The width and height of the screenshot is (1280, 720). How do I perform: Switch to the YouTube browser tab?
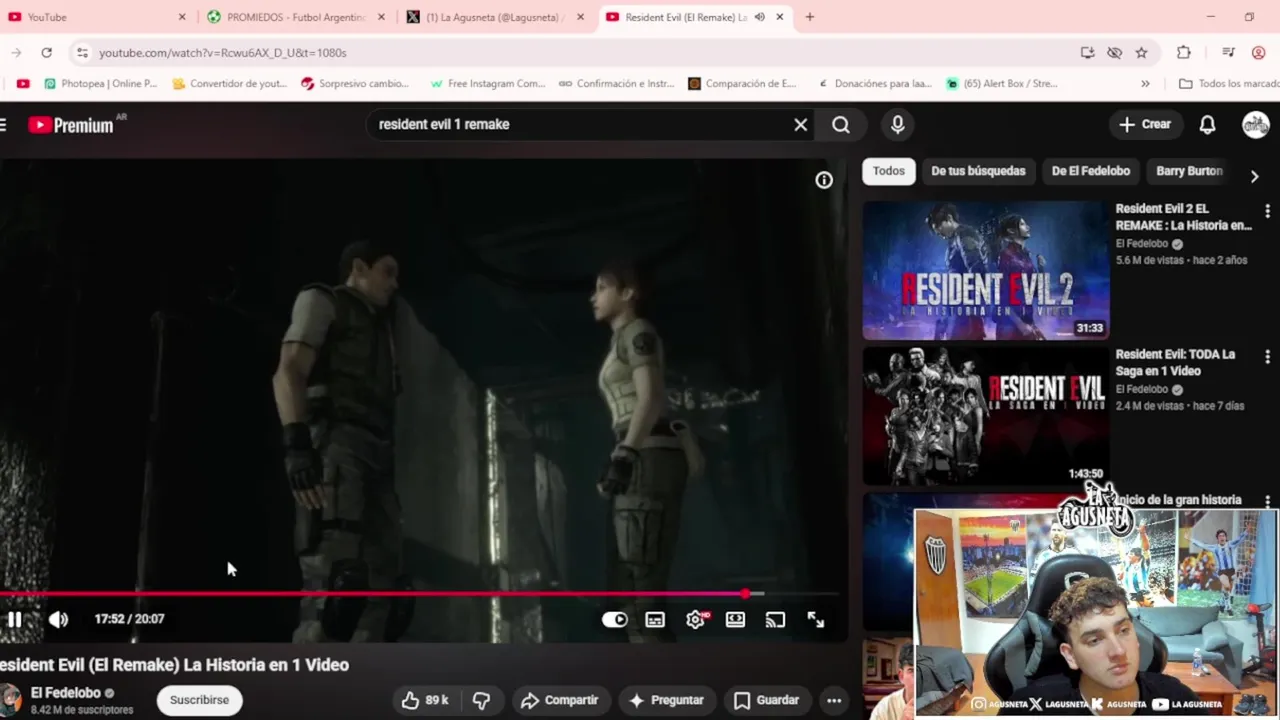point(95,17)
